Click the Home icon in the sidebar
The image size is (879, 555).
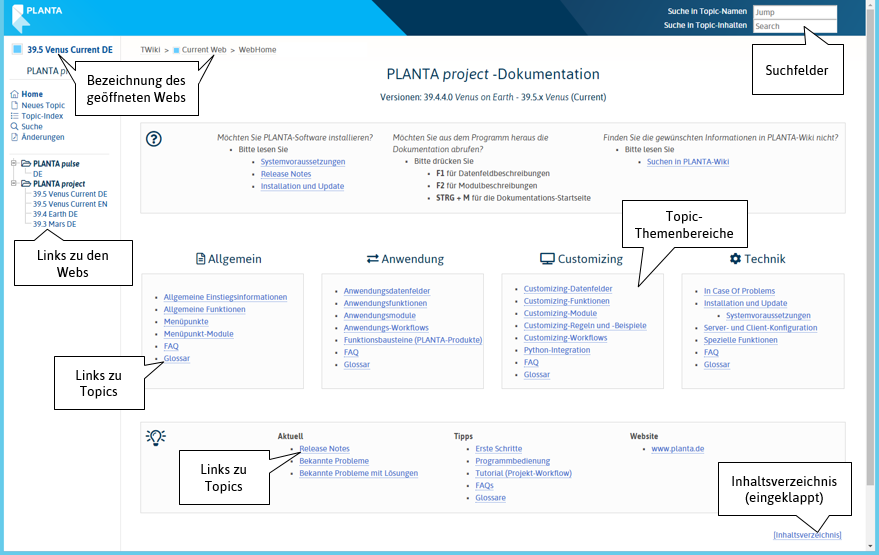click(x=13, y=95)
